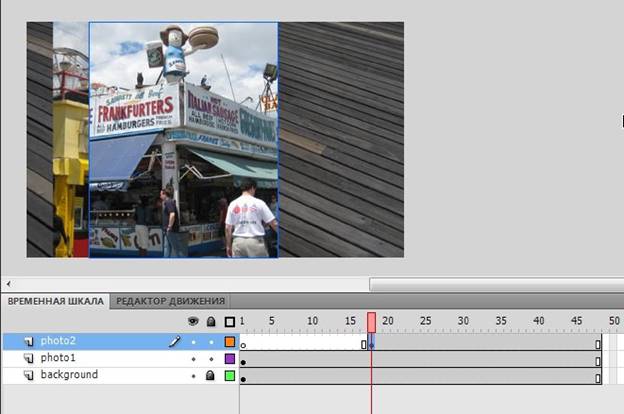Viewport: 624px width, 414px height.
Task: Select the frankfurters photo on stage
Action: [x=183, y=140]
